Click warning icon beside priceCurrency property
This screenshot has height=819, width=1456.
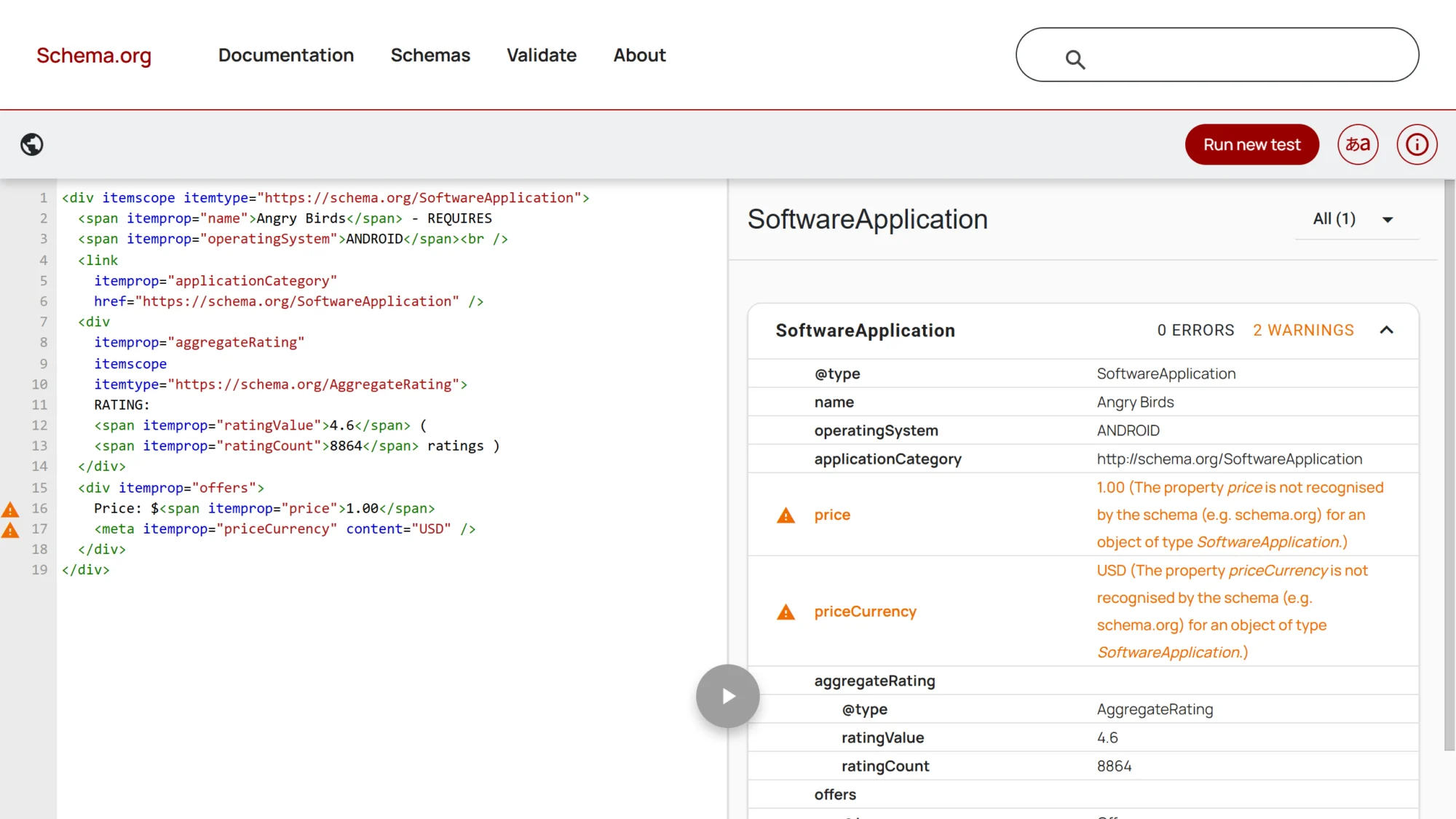[x=786, y=612]
